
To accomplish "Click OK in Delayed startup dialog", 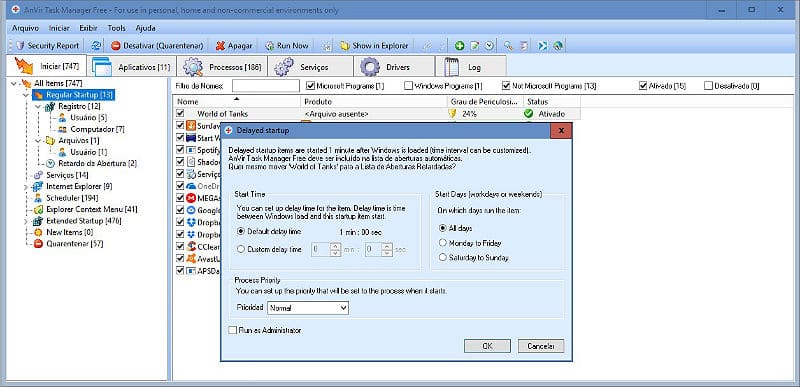I will 487,346.
